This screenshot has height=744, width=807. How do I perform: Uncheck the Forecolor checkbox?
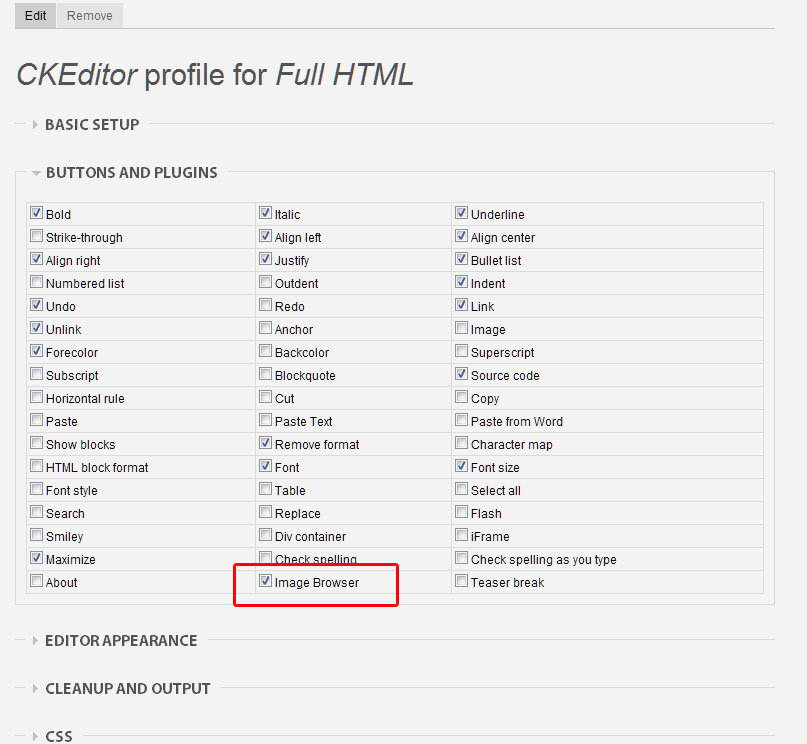(x=37, y=351)
